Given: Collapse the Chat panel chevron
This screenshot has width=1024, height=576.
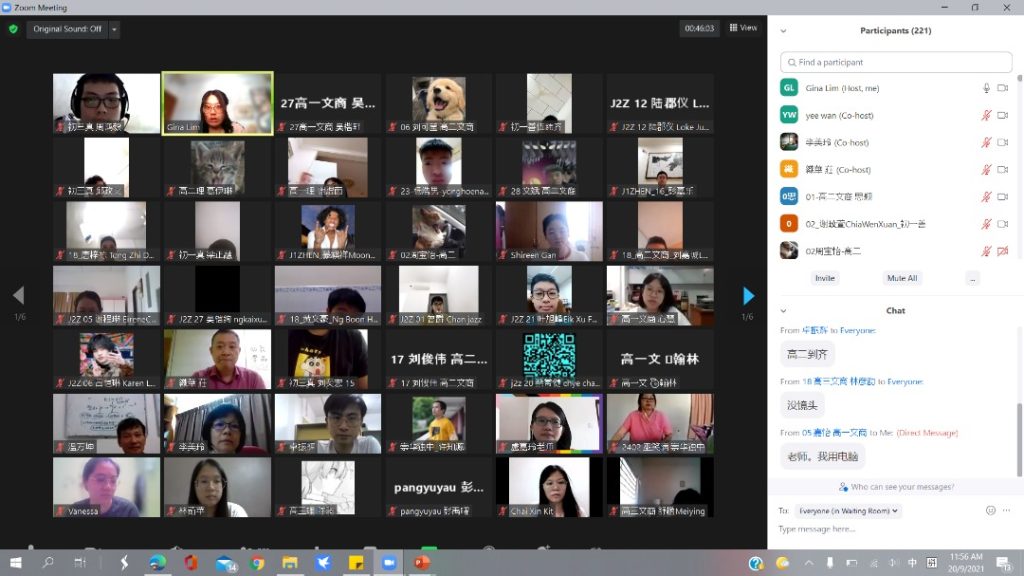Looking at the screenshot, I should point(783,310).
